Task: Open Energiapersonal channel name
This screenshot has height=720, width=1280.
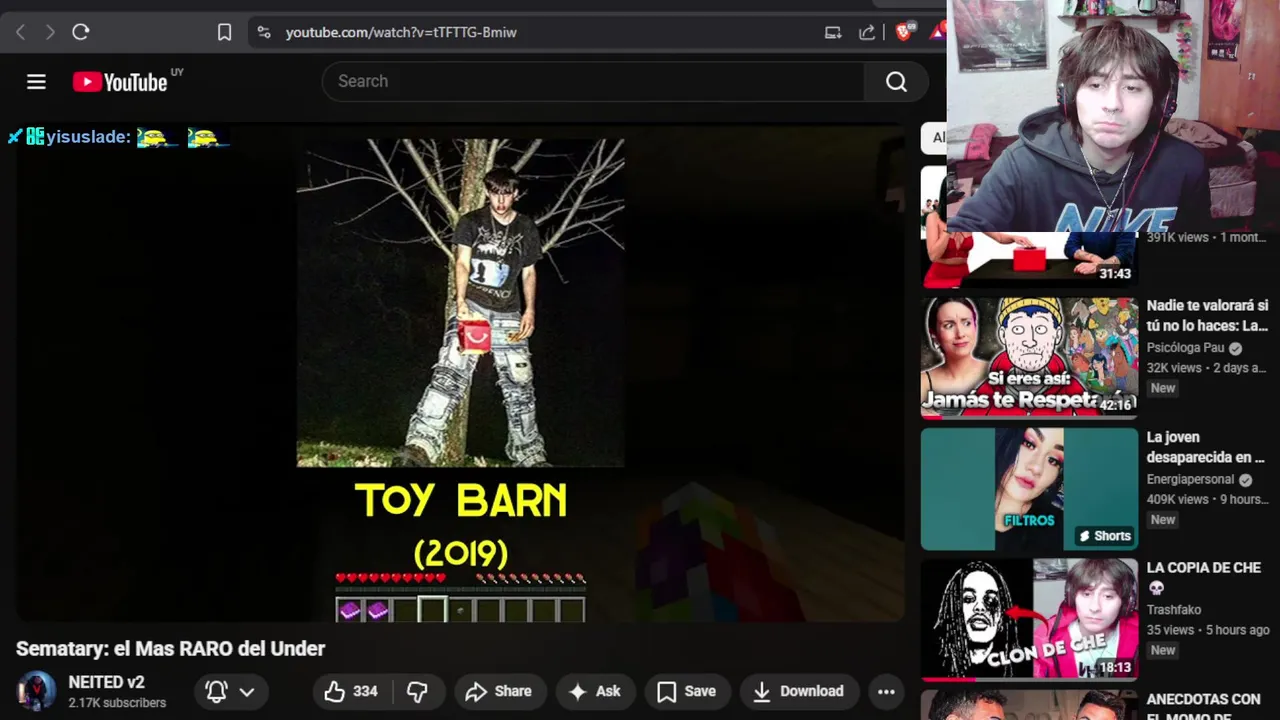Action: pyautogui.click(x=1190, y=480)
